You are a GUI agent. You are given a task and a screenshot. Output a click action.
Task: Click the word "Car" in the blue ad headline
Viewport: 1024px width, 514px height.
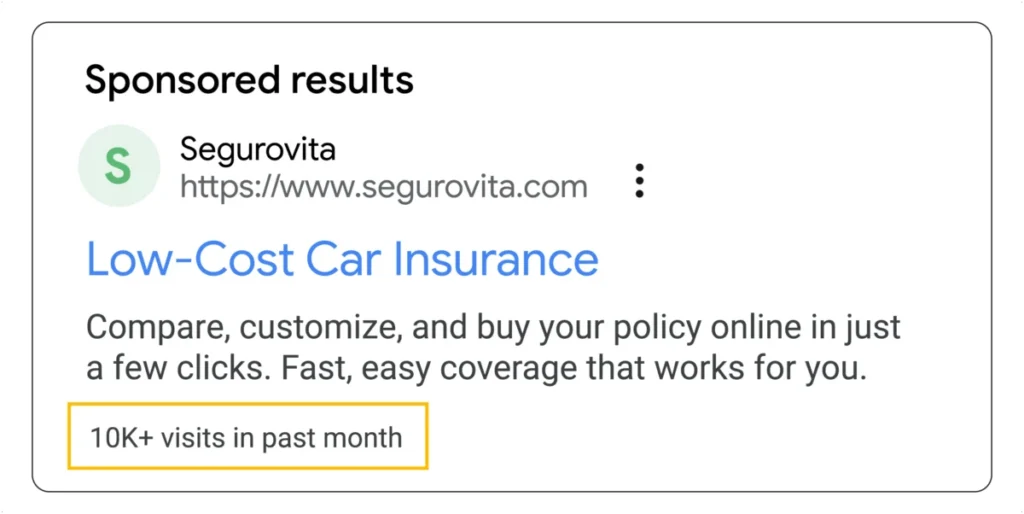(344, 259)
